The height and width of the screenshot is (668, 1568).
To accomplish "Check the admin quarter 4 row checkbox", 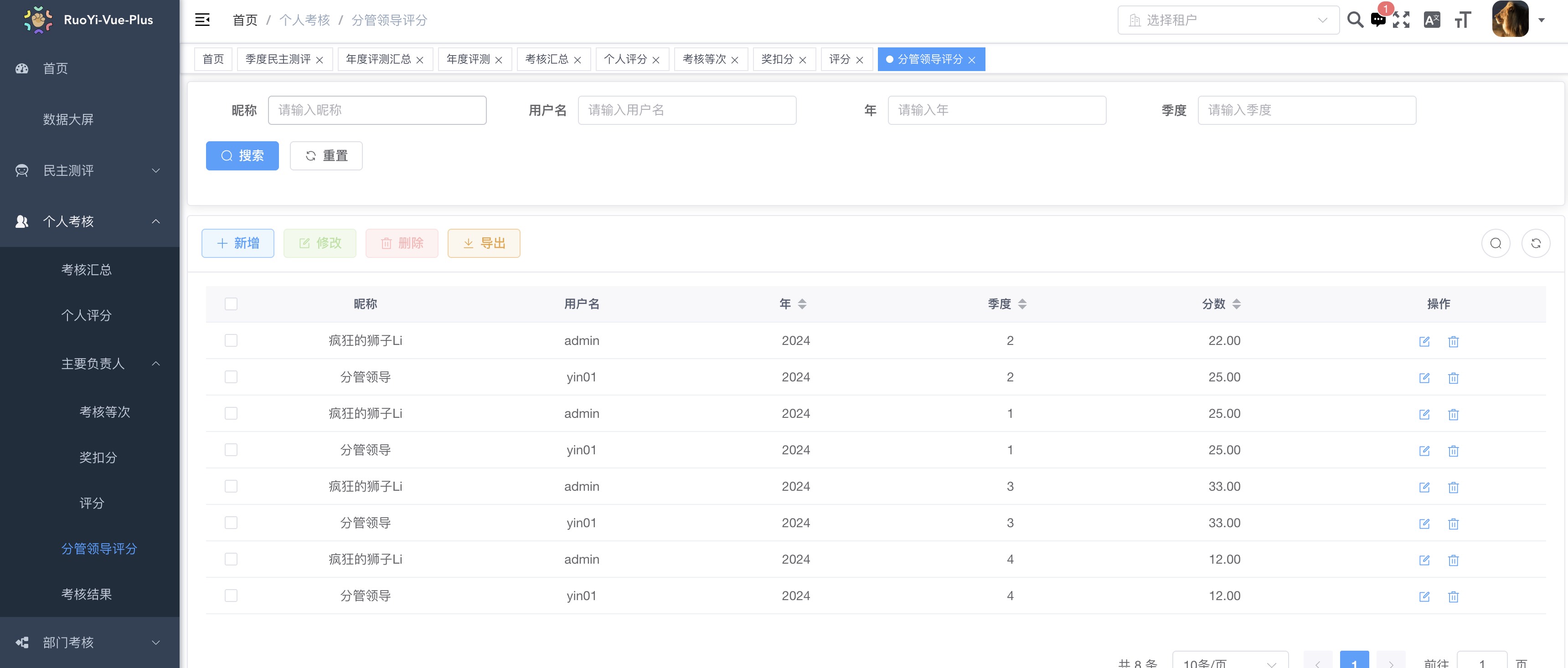I will click(x=231, y=559).
